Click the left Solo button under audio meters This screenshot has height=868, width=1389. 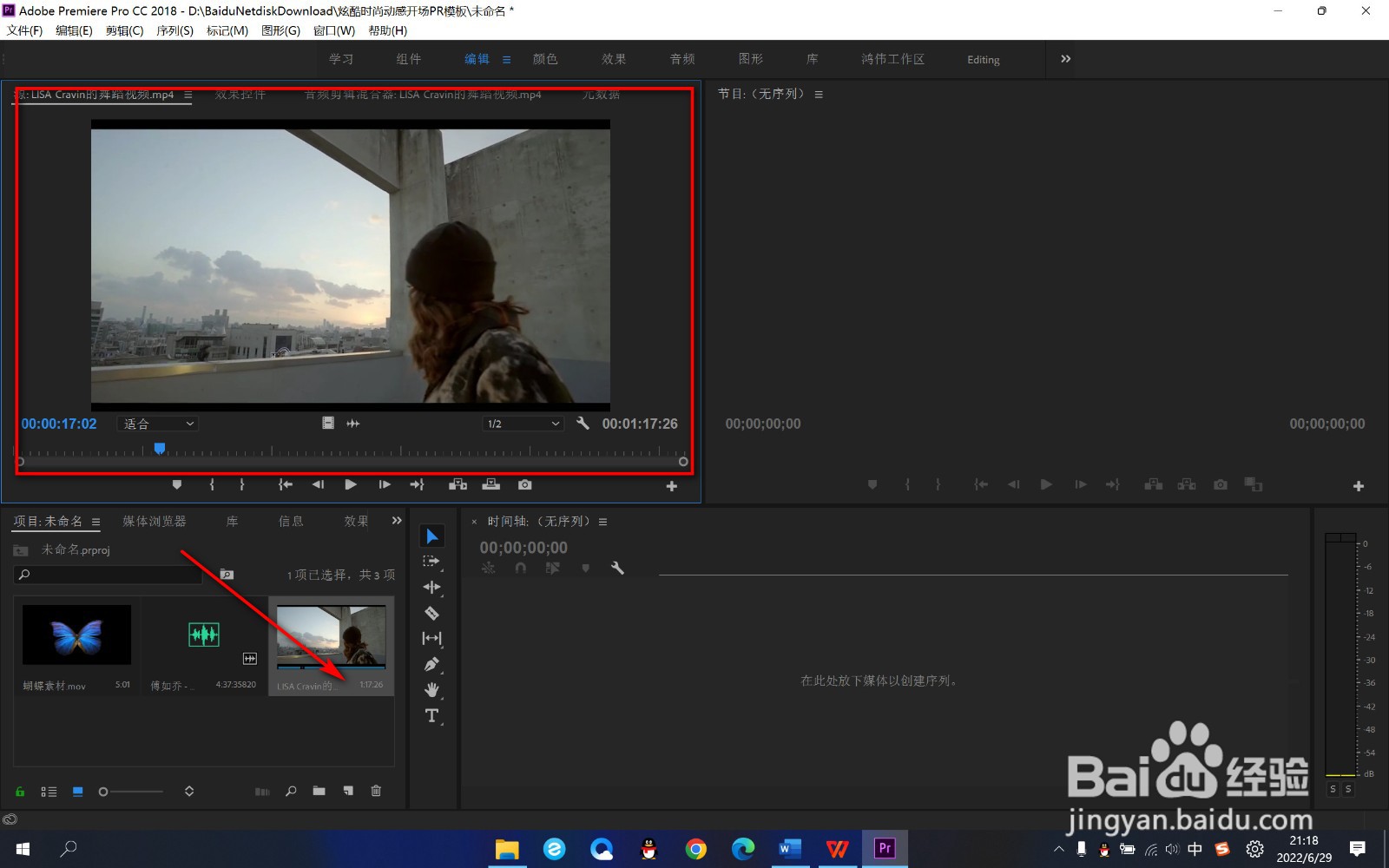1333,789
